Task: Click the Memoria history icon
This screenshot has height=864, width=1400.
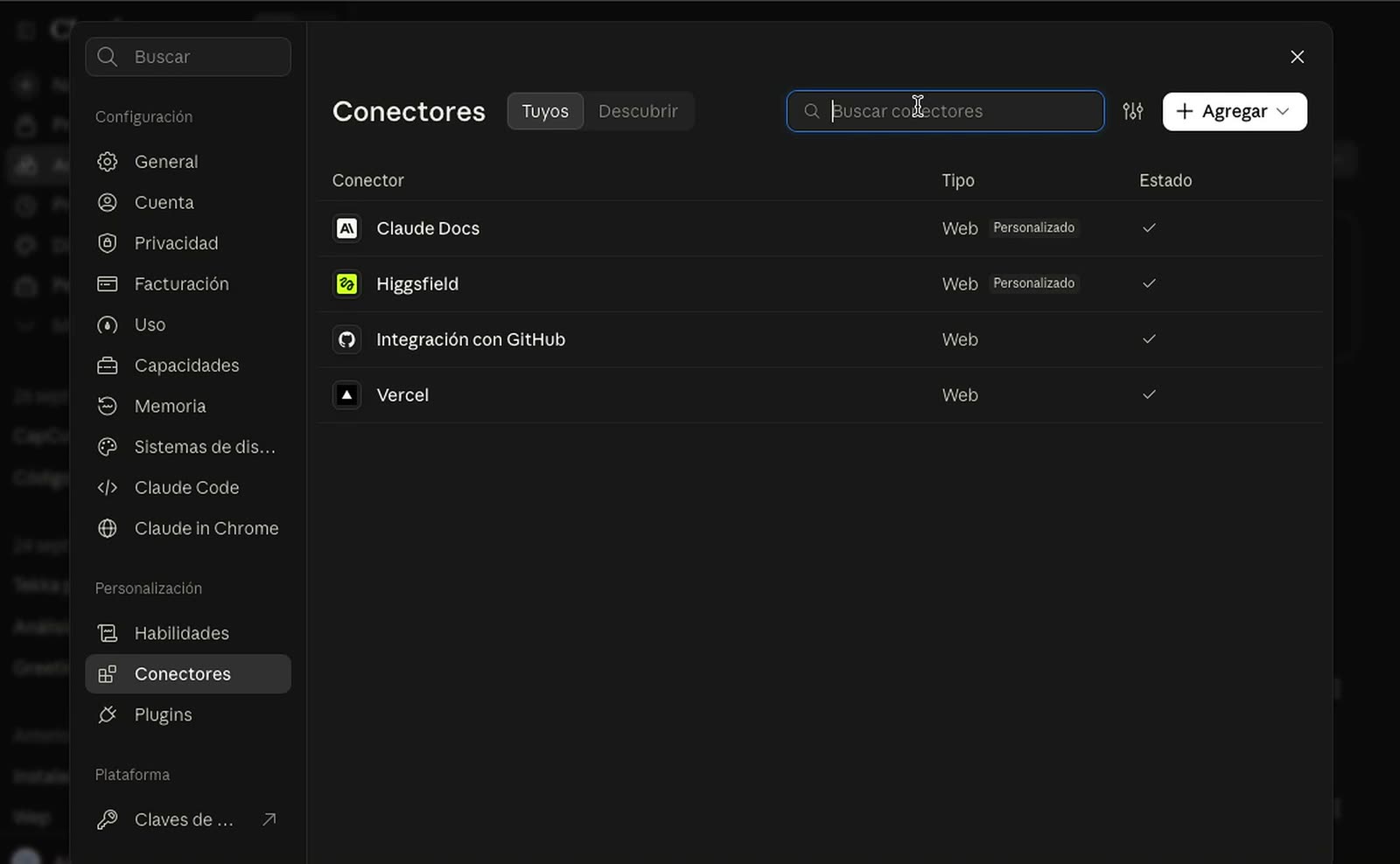Action: click(107, 407)
